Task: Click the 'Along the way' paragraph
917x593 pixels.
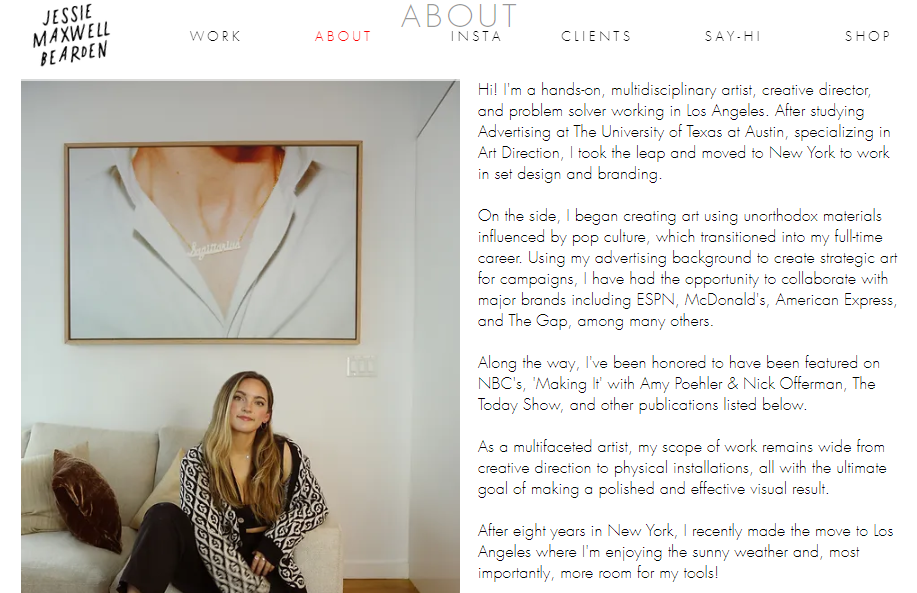Action: [x=678, y=384]
